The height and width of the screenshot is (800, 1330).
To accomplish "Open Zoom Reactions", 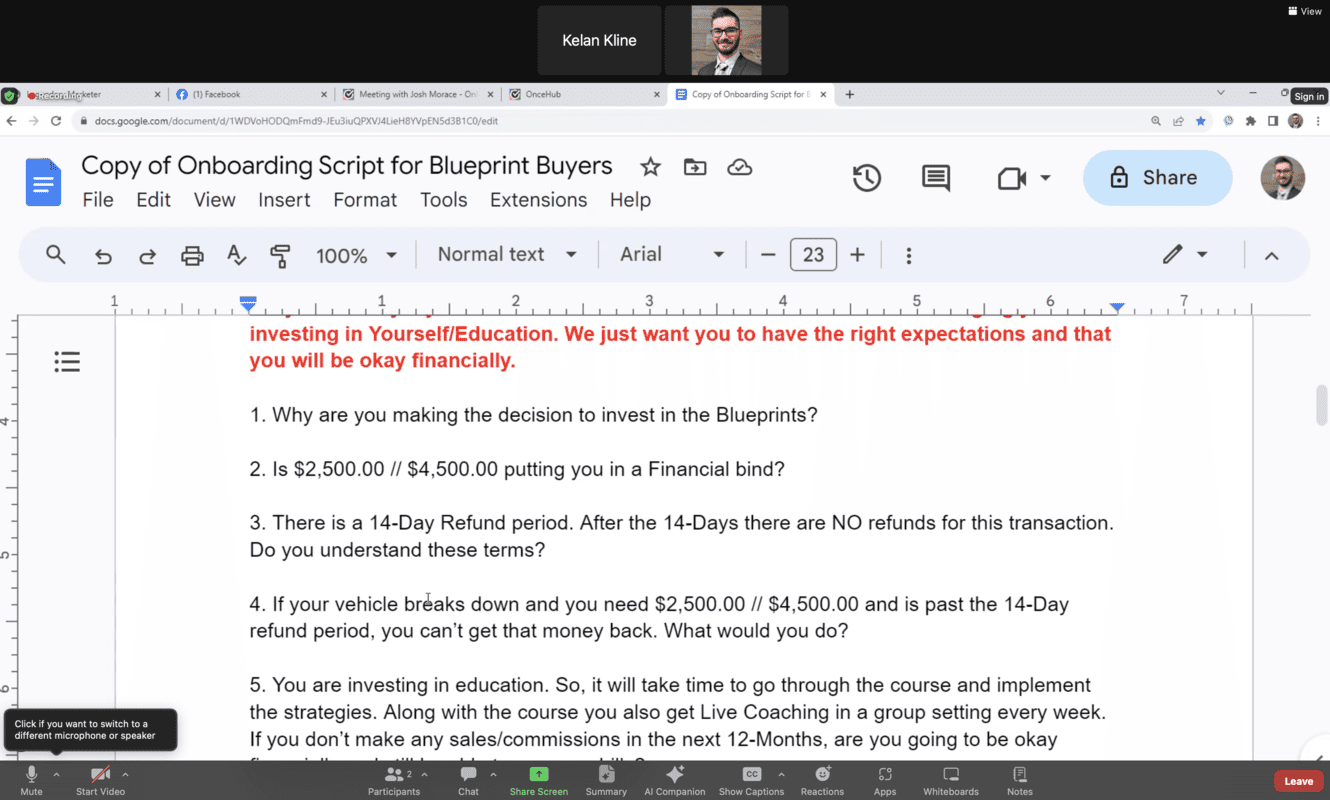I will [x=822, y=781].
